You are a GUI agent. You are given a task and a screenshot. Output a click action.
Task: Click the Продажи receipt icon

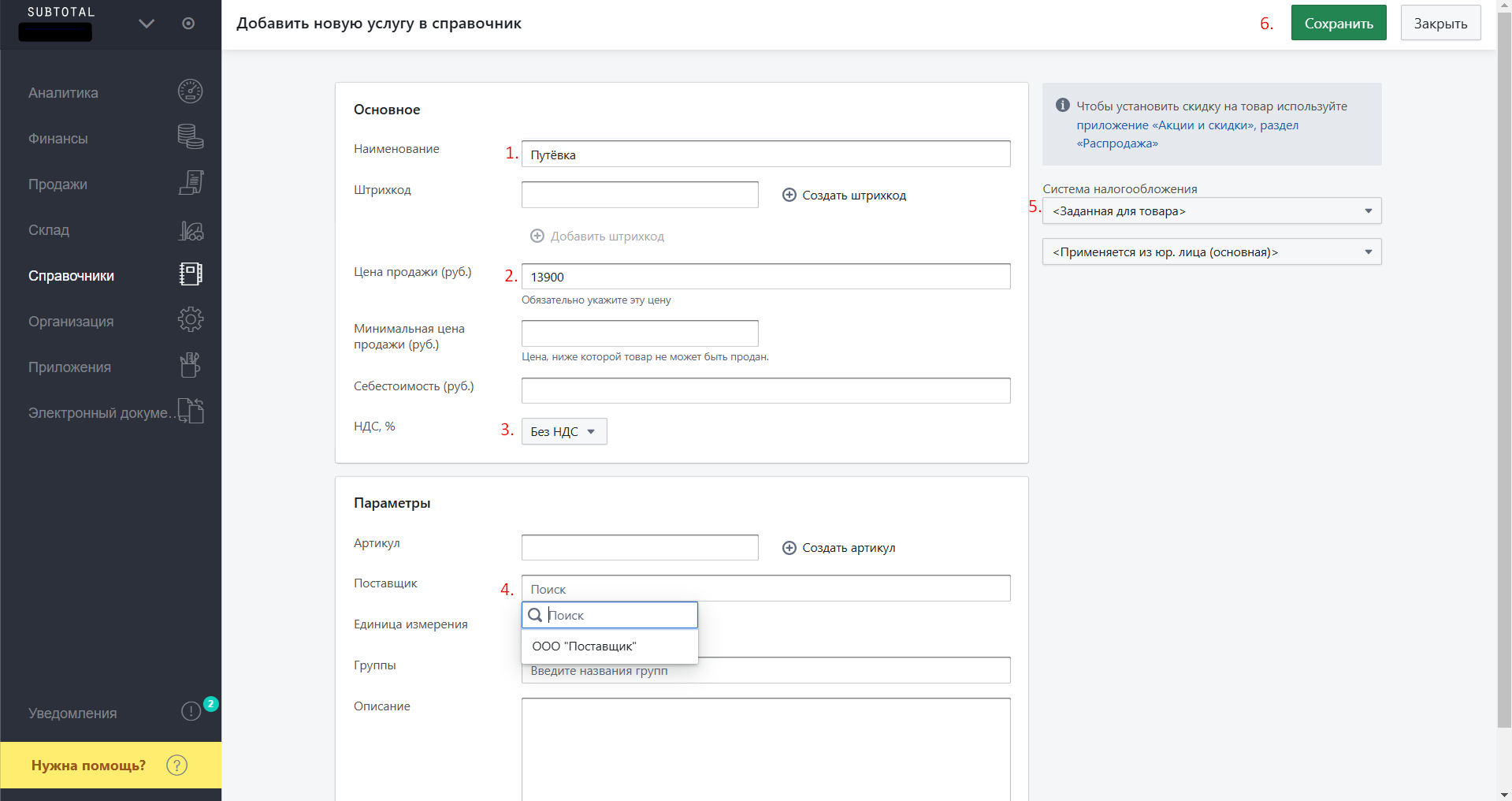[x=190, y=183]
